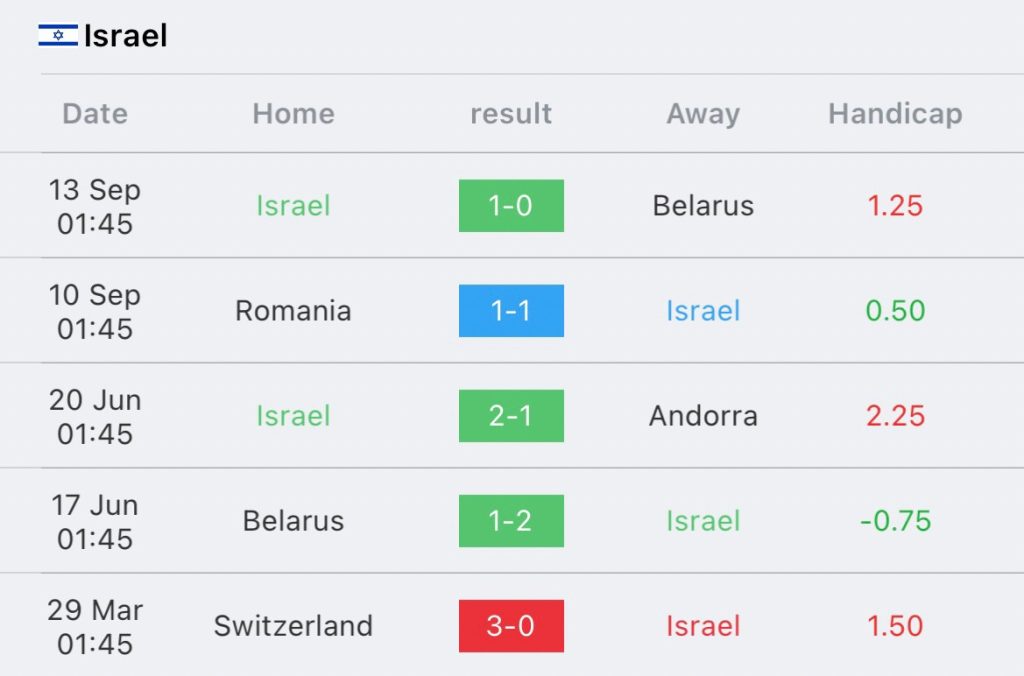Open the Romania team link
Viewport: 1024px width, 676px height.
coord(293,311)
